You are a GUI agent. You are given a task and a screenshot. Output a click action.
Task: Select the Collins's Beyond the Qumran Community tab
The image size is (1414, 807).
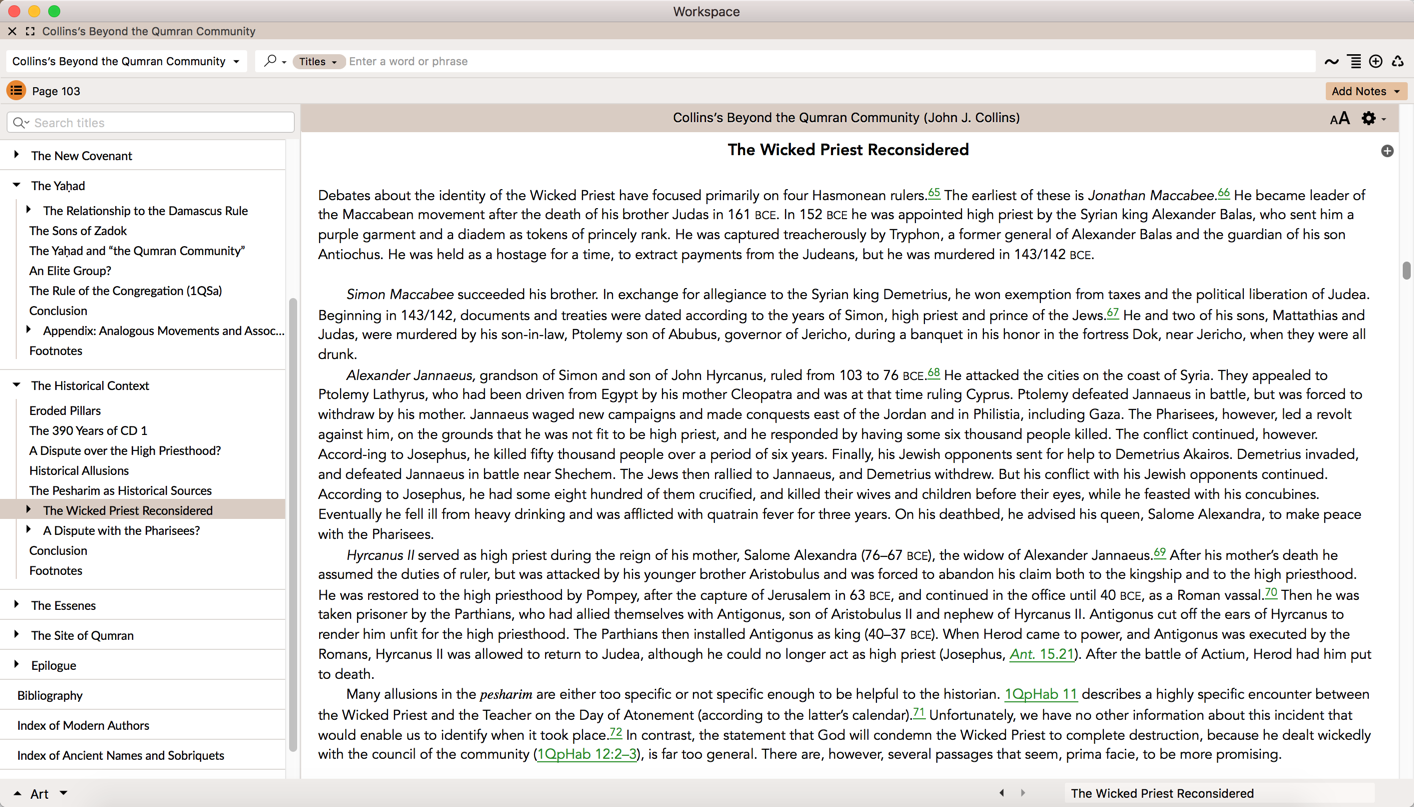148,32
